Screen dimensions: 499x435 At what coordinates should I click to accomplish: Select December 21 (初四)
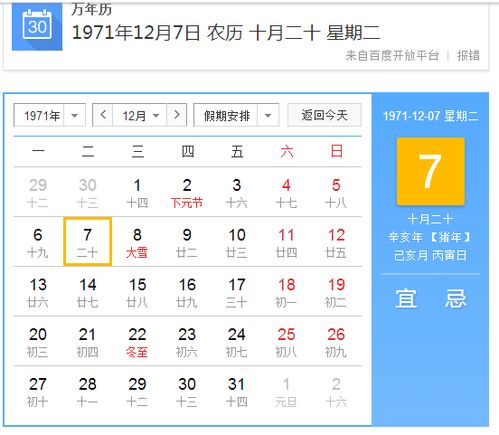coord(88,342)
